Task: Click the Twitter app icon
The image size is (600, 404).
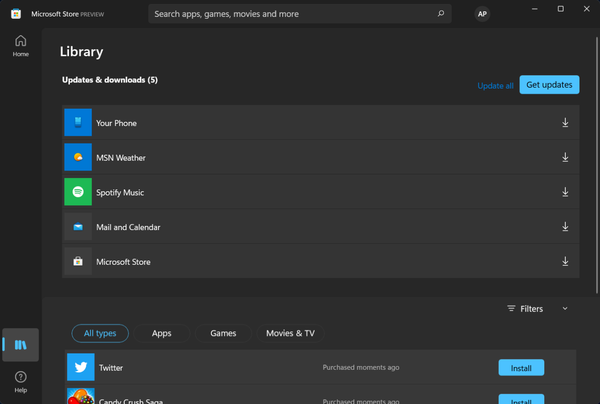Action: pyautogui.click(x=81, y=367)
